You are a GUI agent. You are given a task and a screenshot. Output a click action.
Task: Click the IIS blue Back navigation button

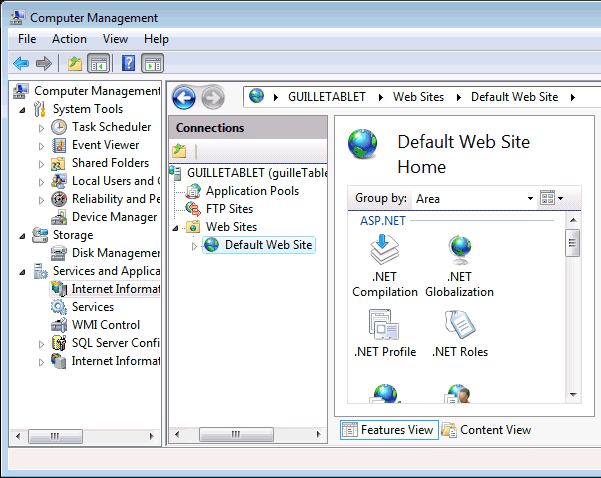[x=184, y=97]
